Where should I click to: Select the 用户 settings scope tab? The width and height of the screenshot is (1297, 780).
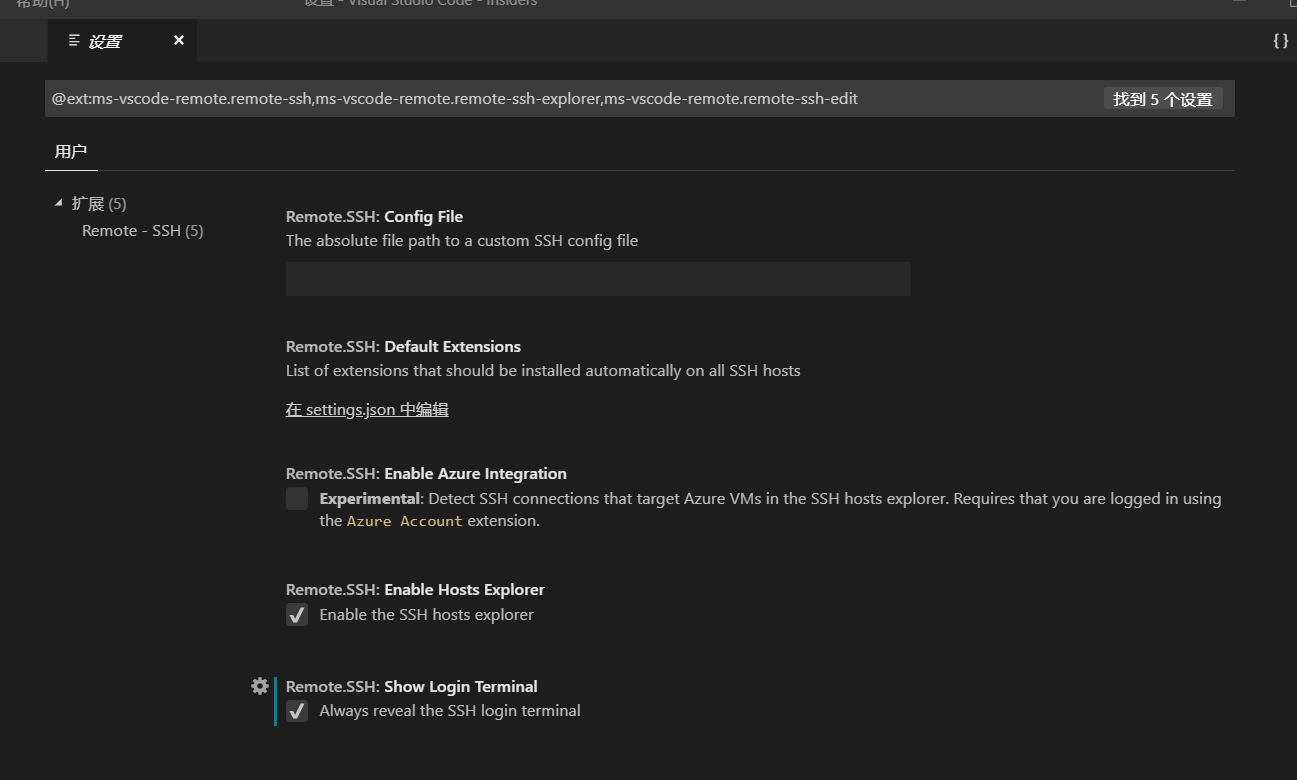click(71, 152)
